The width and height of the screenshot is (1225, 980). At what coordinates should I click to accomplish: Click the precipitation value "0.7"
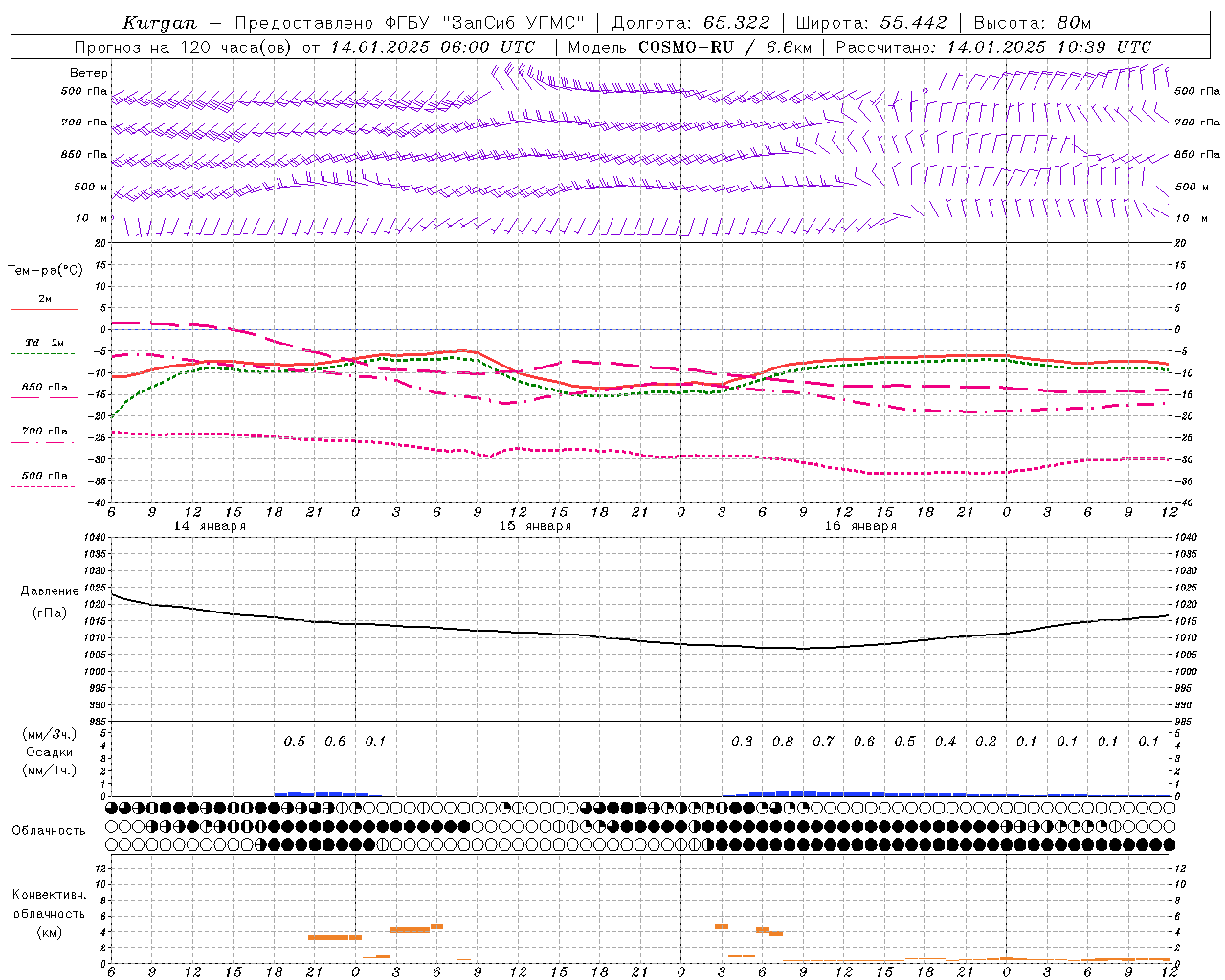click(x=823, y=741)
